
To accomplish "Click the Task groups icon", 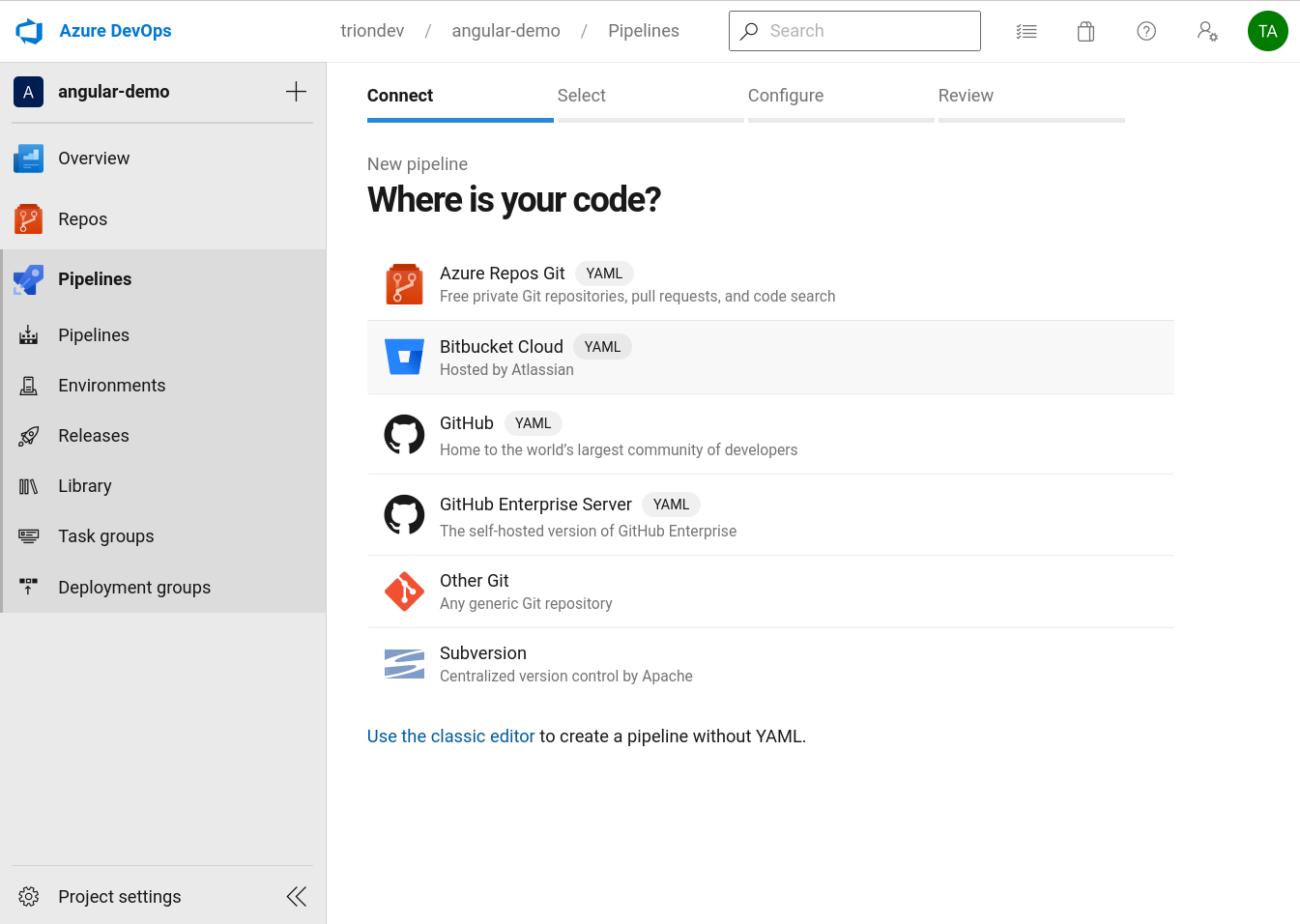I will coord(28,536).
